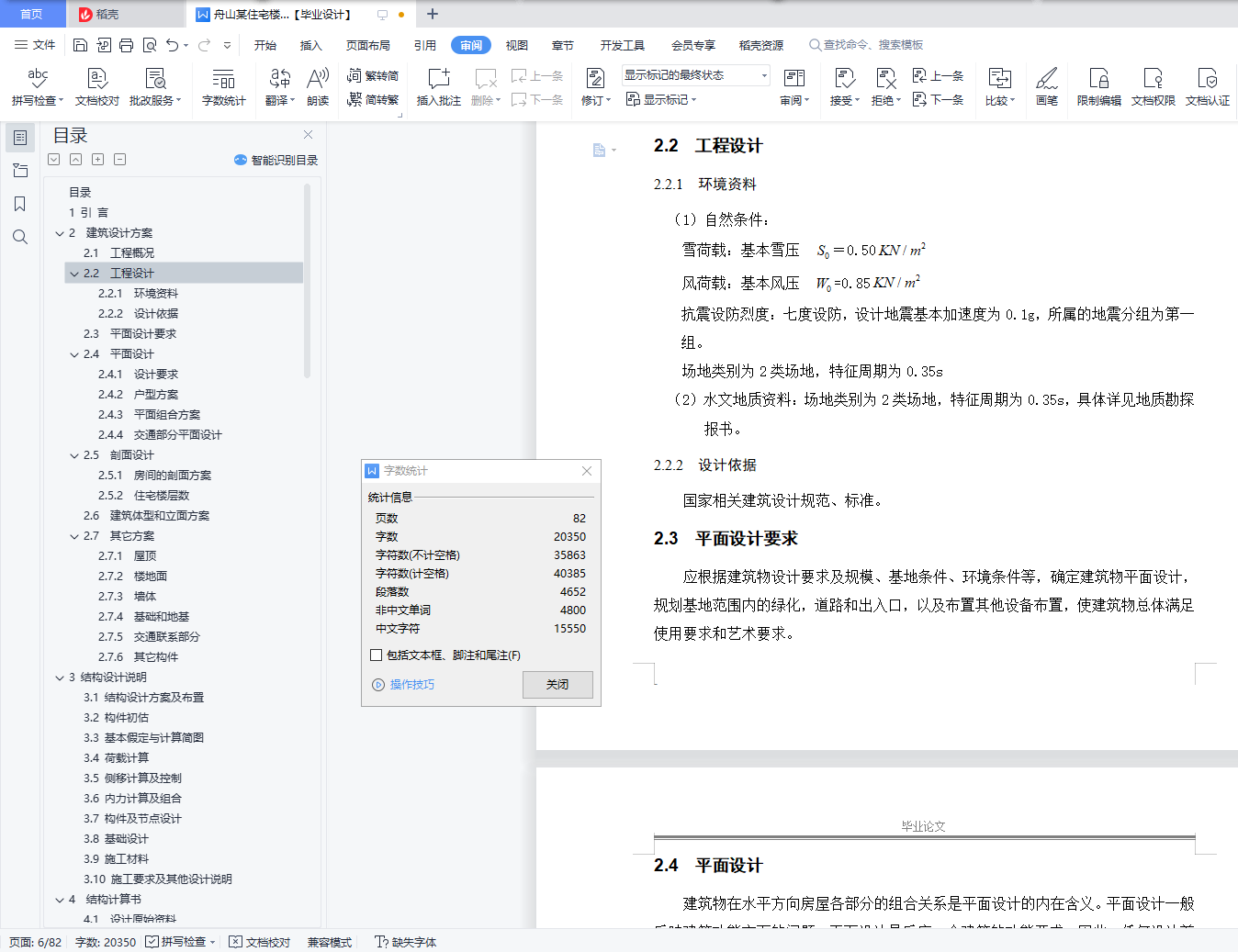This screenshot has width=1238, height=952.
Task: Open the 操作技巧 tips link
Action: [404, 685]
